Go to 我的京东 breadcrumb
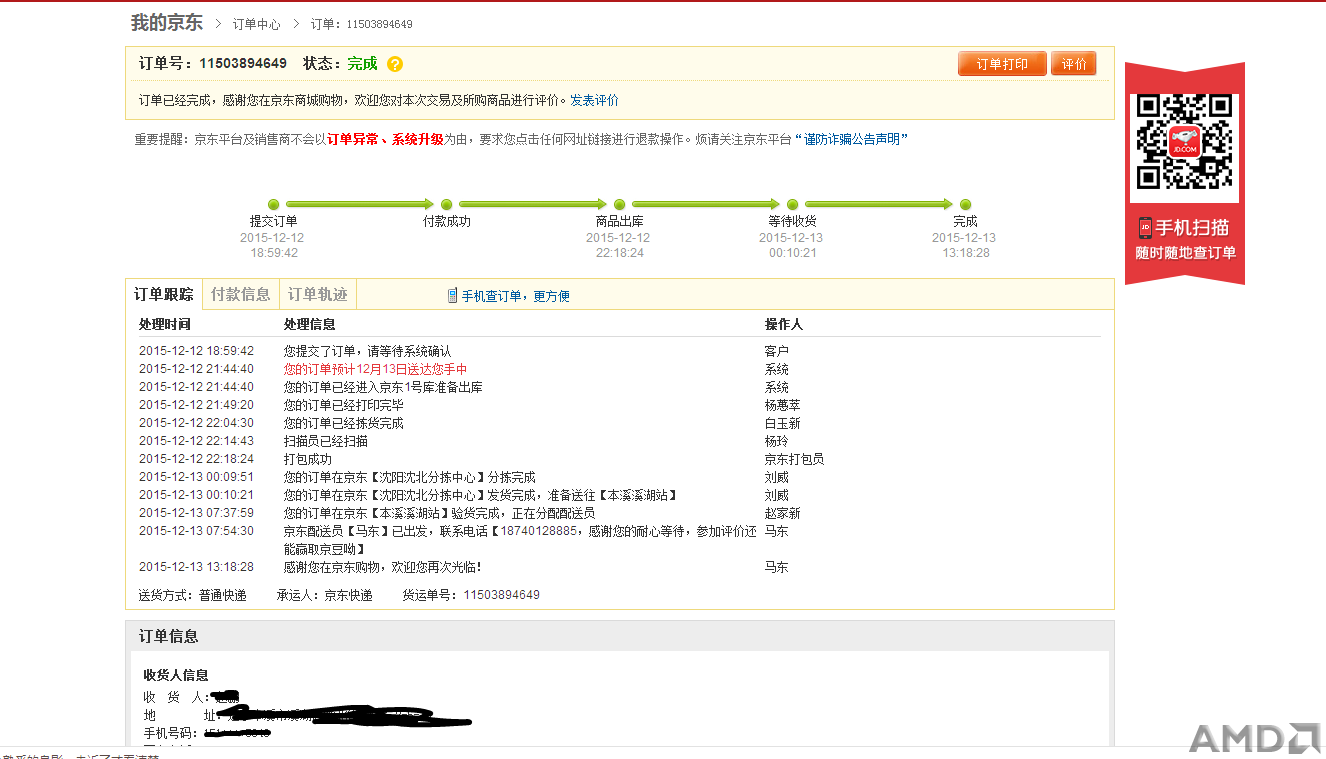1326x759 pixels. click(166, 23)
